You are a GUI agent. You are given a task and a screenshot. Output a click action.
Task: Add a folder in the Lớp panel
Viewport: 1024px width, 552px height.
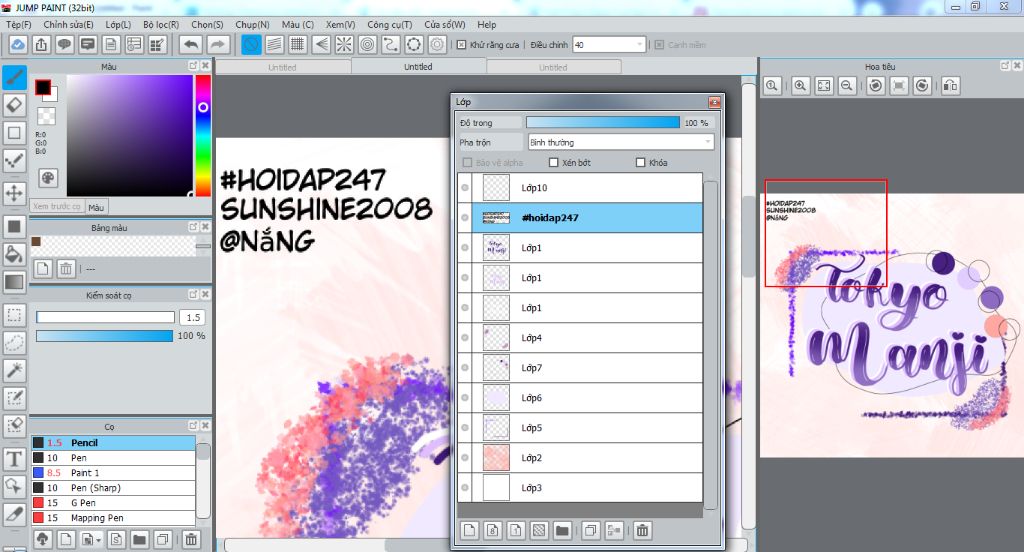pyautogui.click(x=562, y=530)
